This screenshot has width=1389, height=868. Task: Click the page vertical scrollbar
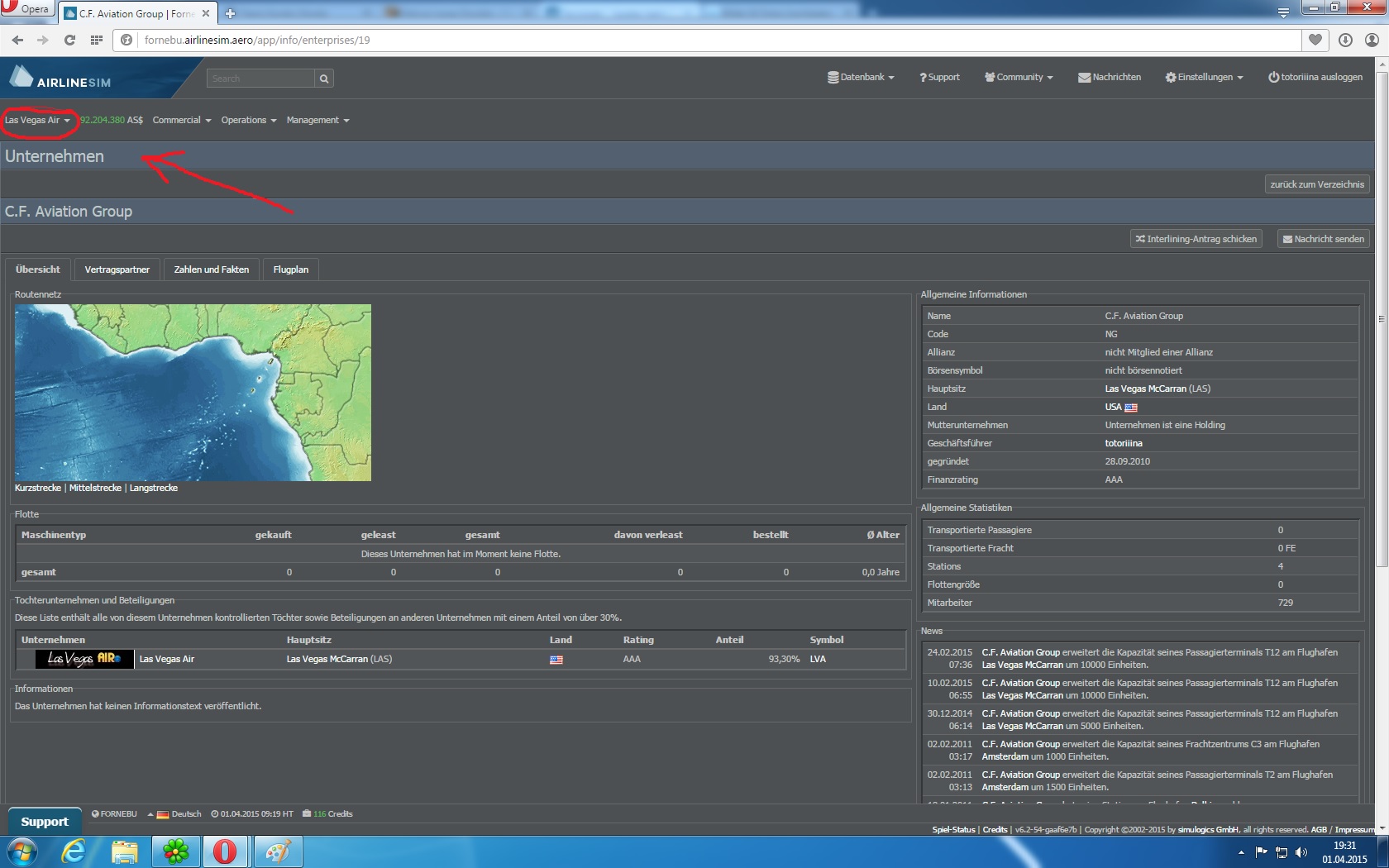(1382, 318)
